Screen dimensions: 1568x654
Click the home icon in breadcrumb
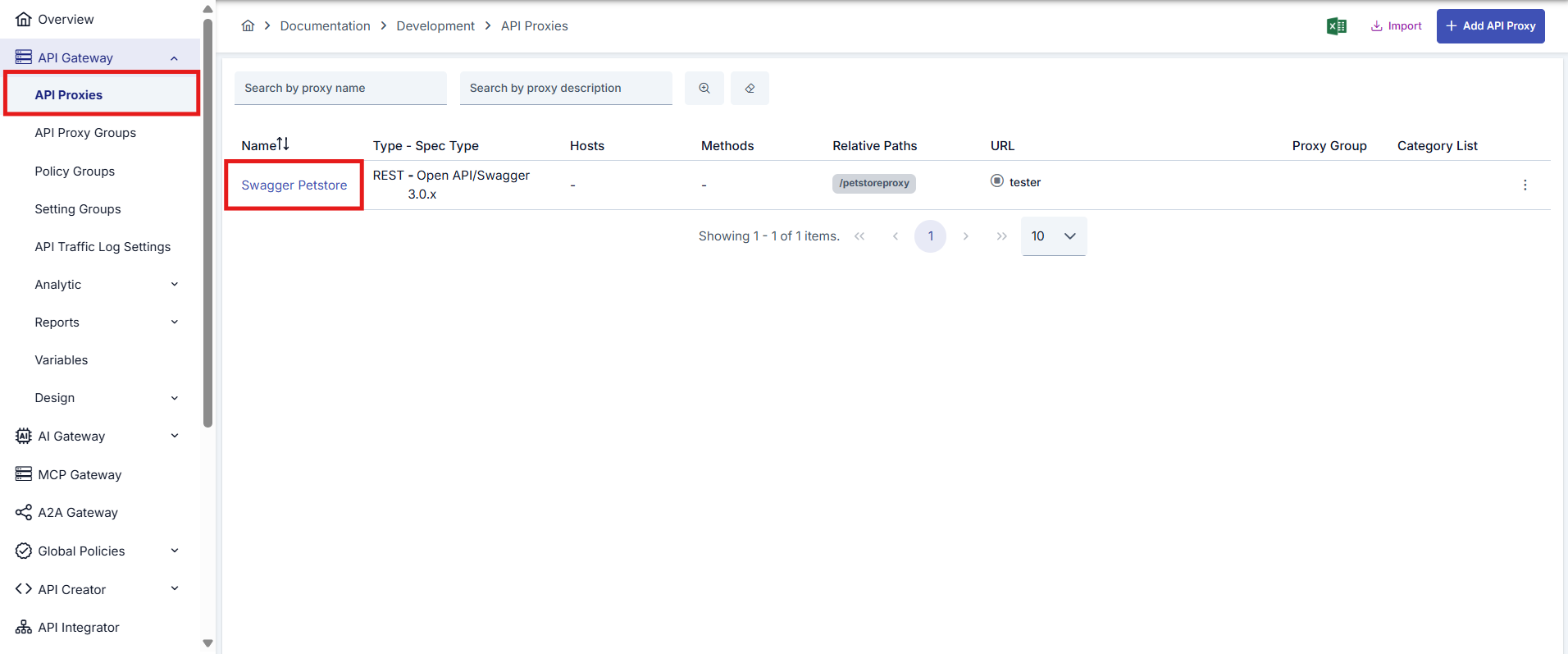tap(248, 25)
